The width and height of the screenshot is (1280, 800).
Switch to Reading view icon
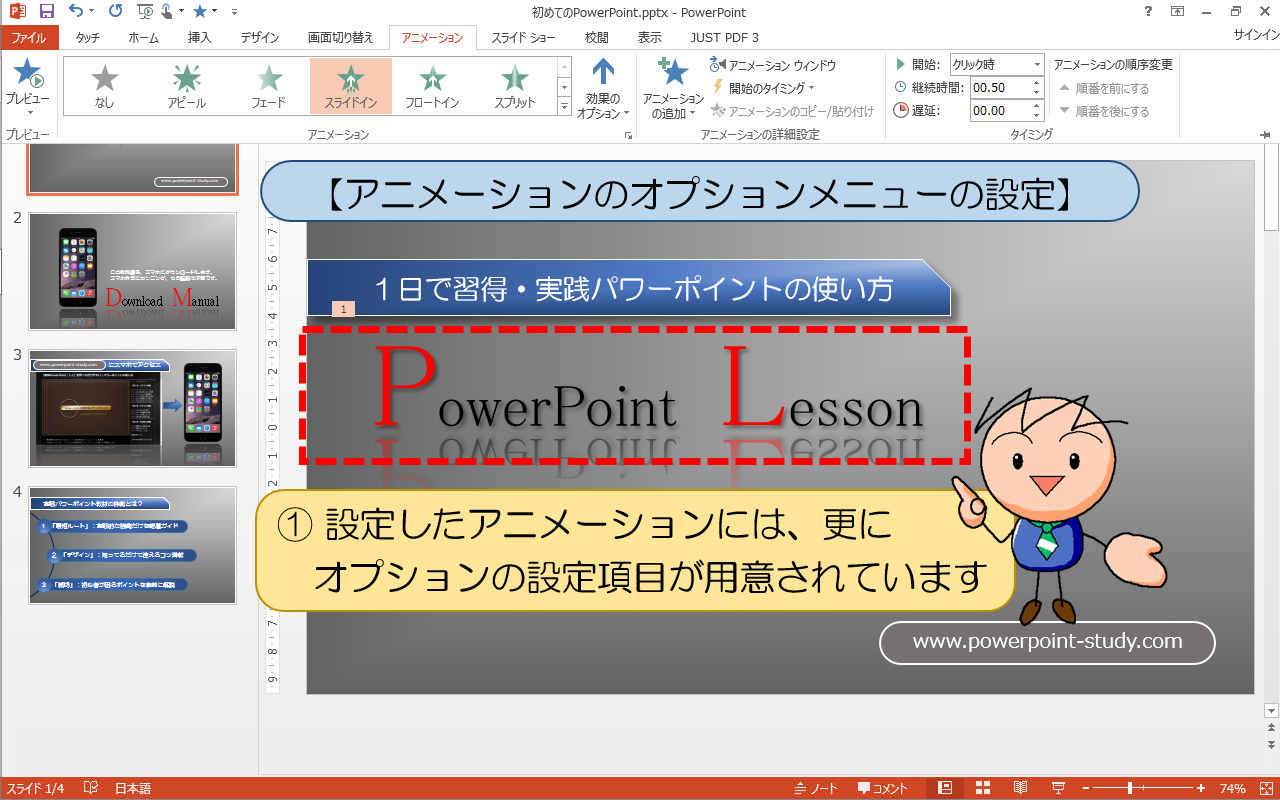(x=1021, y=788)
